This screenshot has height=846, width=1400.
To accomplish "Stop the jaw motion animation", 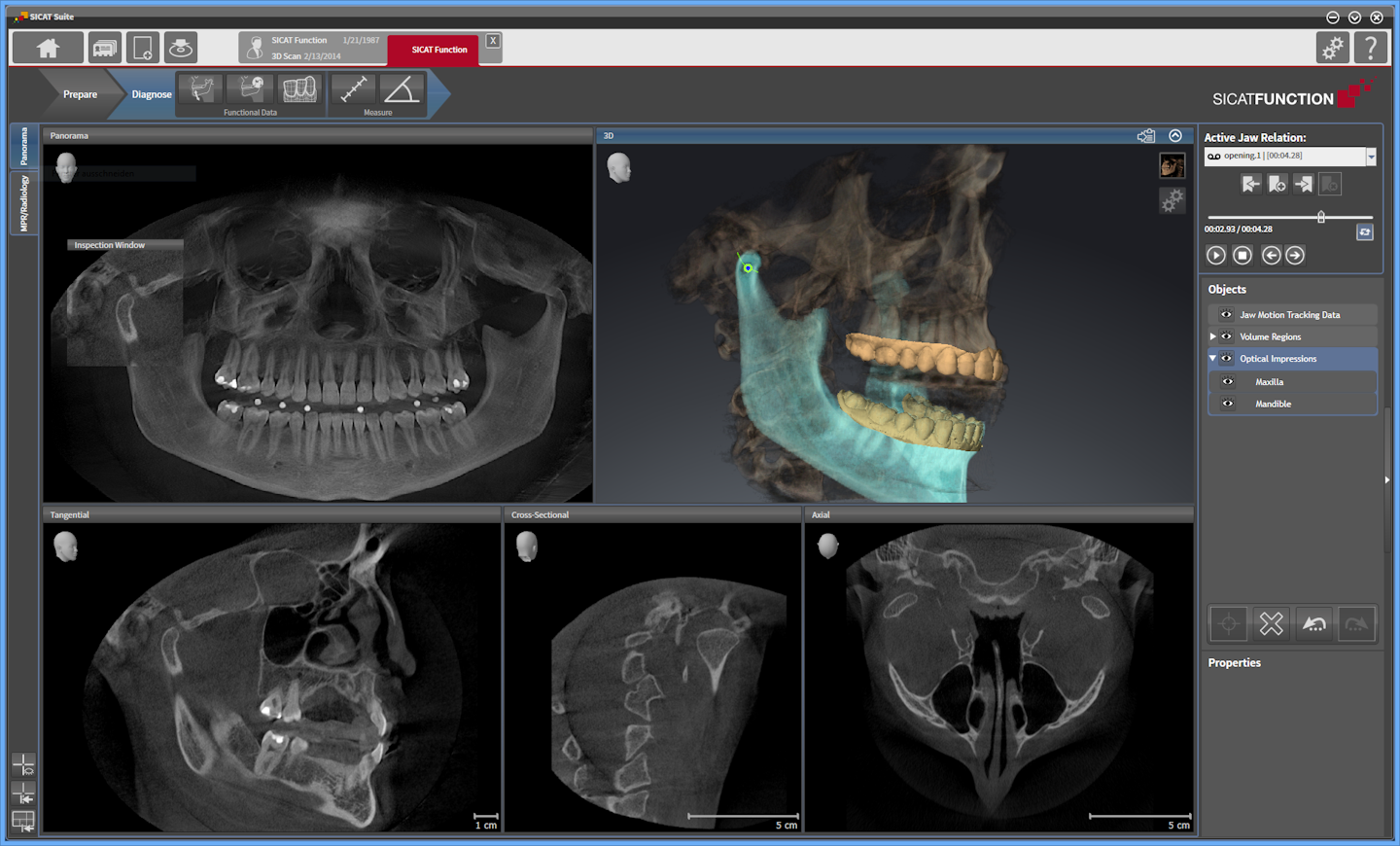I will pos(1242,255).
